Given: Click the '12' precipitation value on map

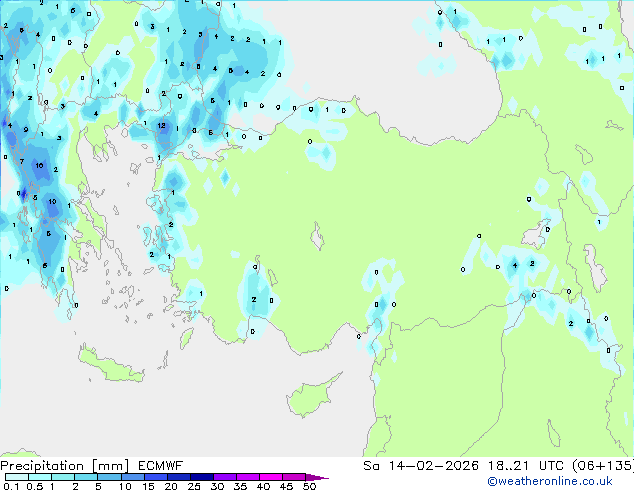Looking at the screenshot, I should 161,126.
